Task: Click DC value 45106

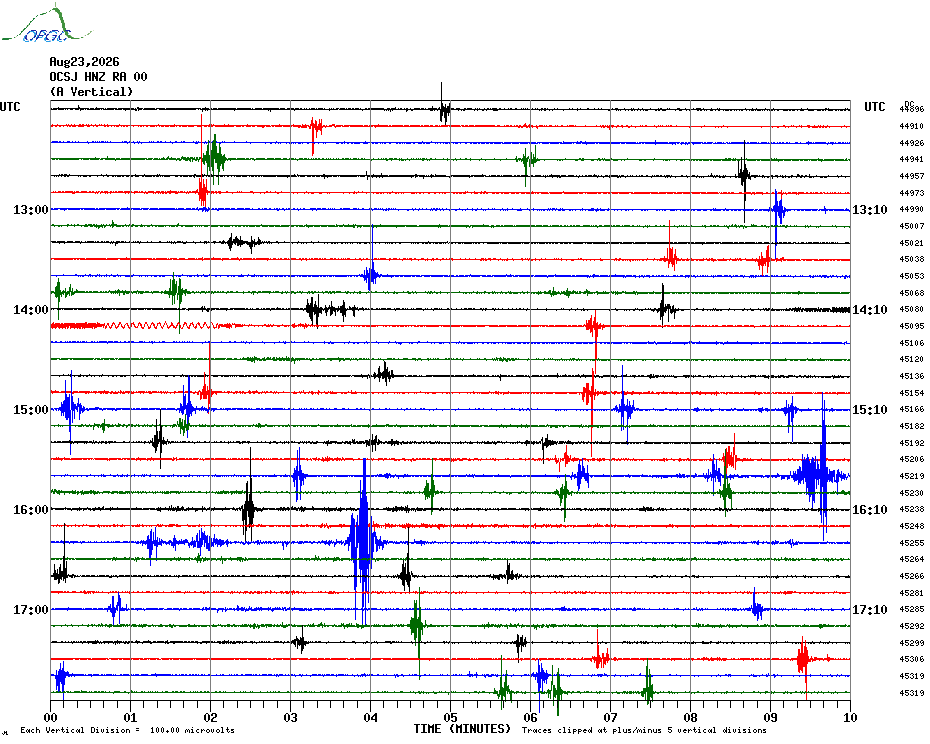Action: 912,343
